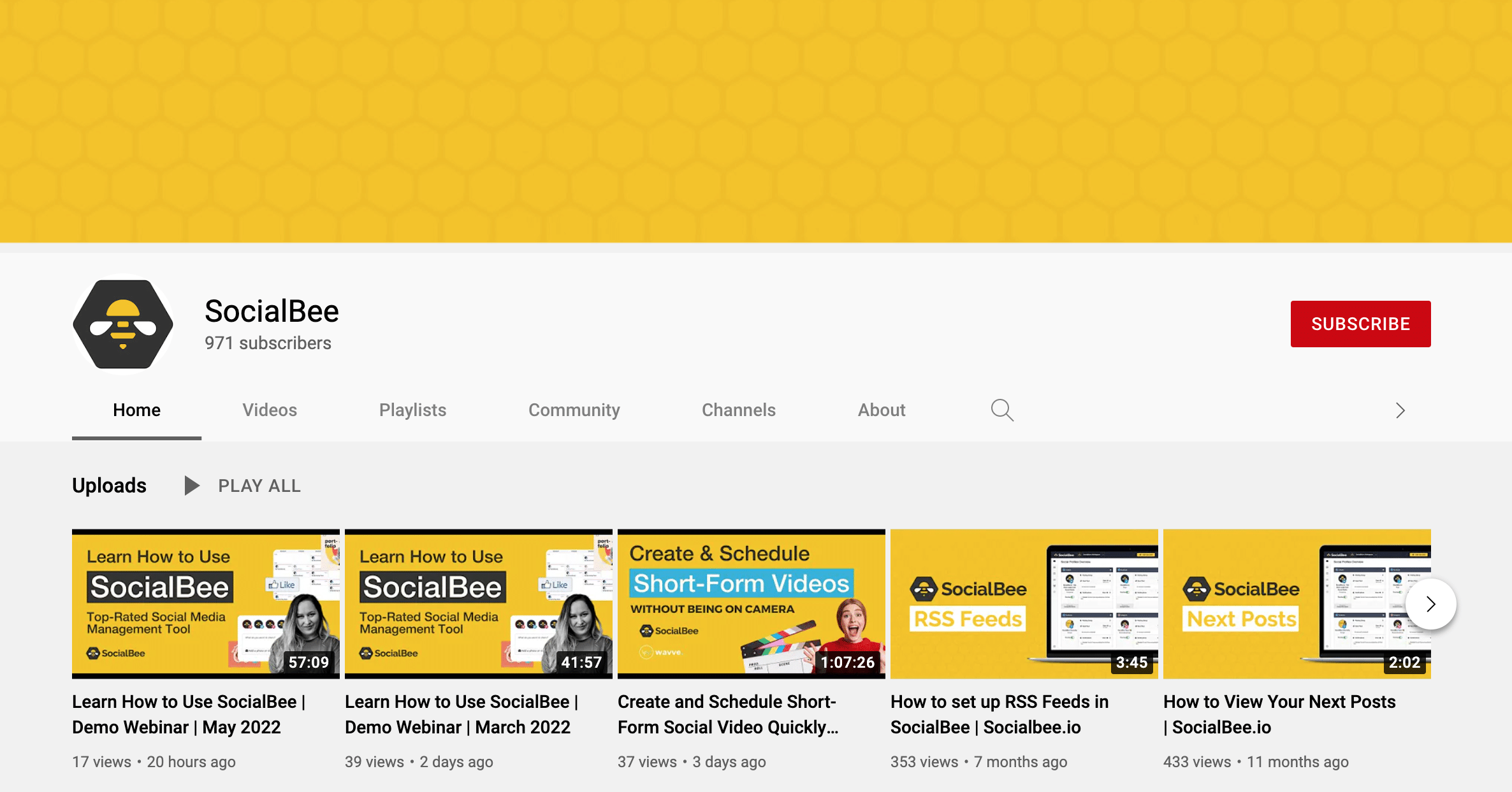The height and width of the screenshot is (792, 1512).
Task: Click '353 views • 7 months ago' text
Action: coord(978,762)
